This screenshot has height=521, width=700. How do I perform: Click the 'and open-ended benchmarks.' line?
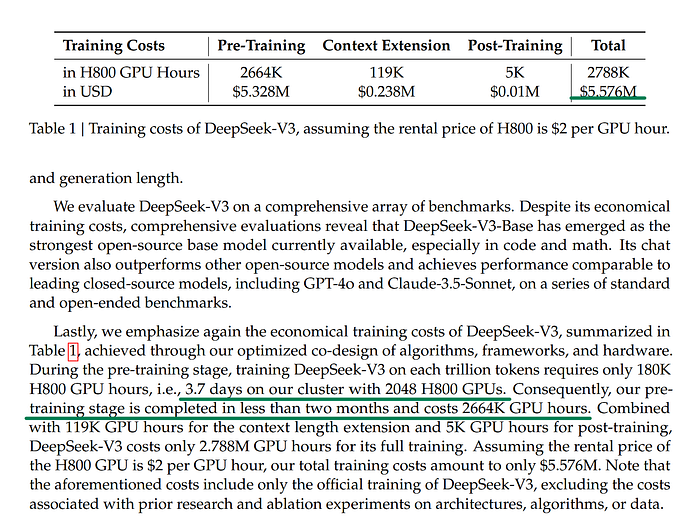(130, 303)
